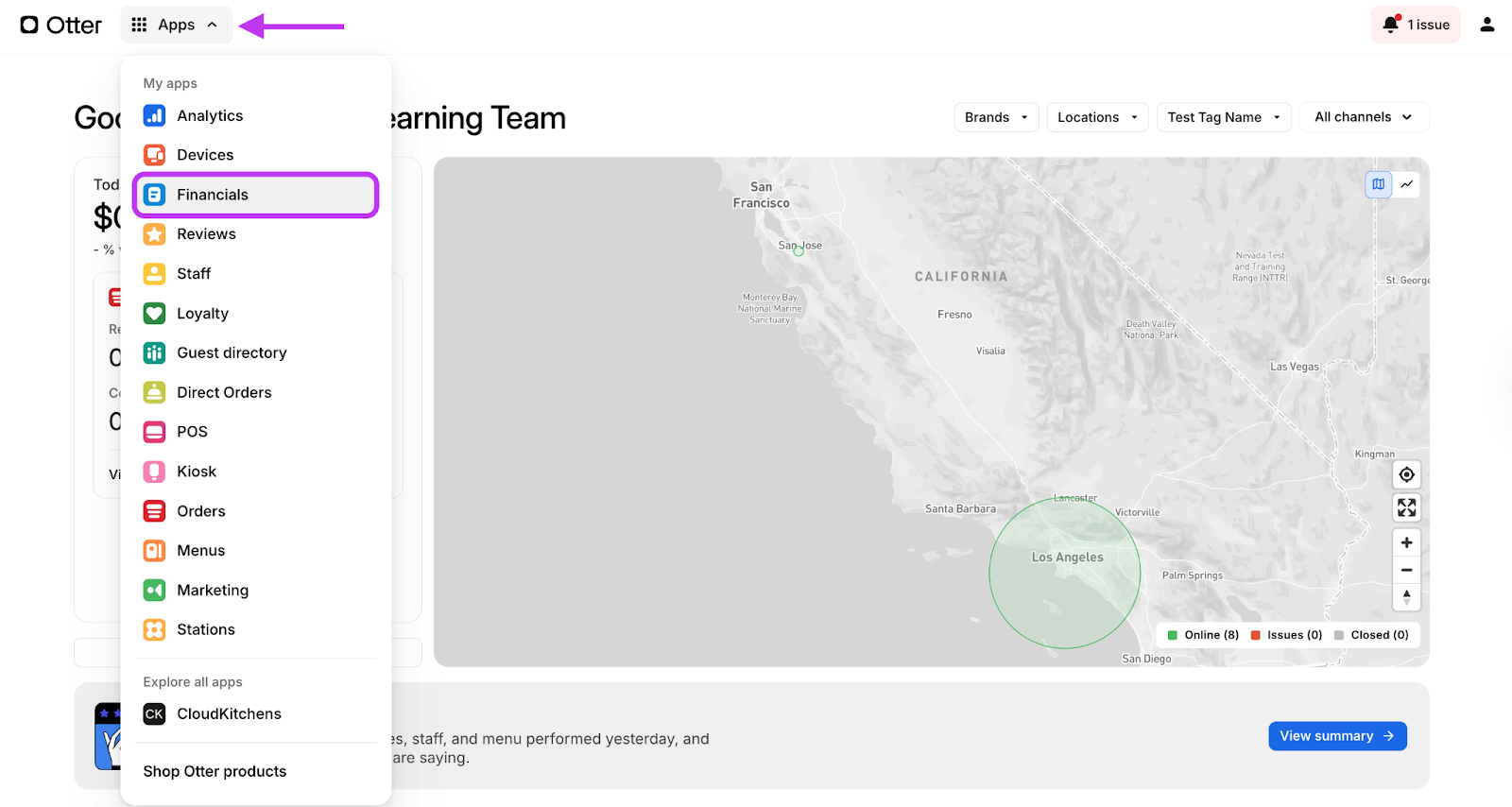Open the Reviews menu entry

click(x=255, y=234)
